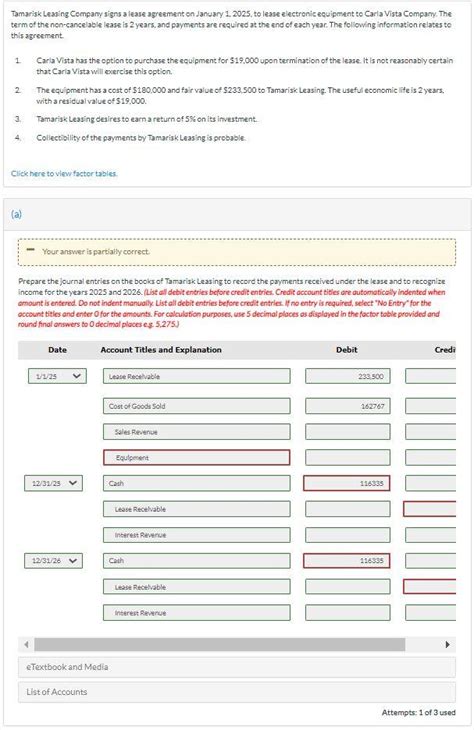This screenshot has height=730, width=474.
Task: Select the Sales Revenue account field
Action: point(196,432)
